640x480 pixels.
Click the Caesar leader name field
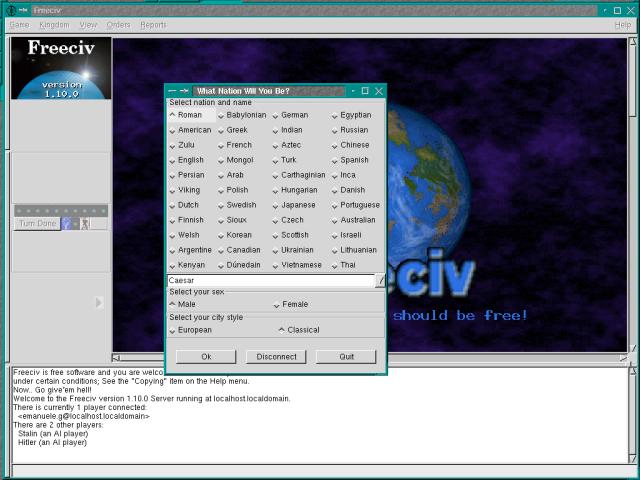tap(271, 280)
